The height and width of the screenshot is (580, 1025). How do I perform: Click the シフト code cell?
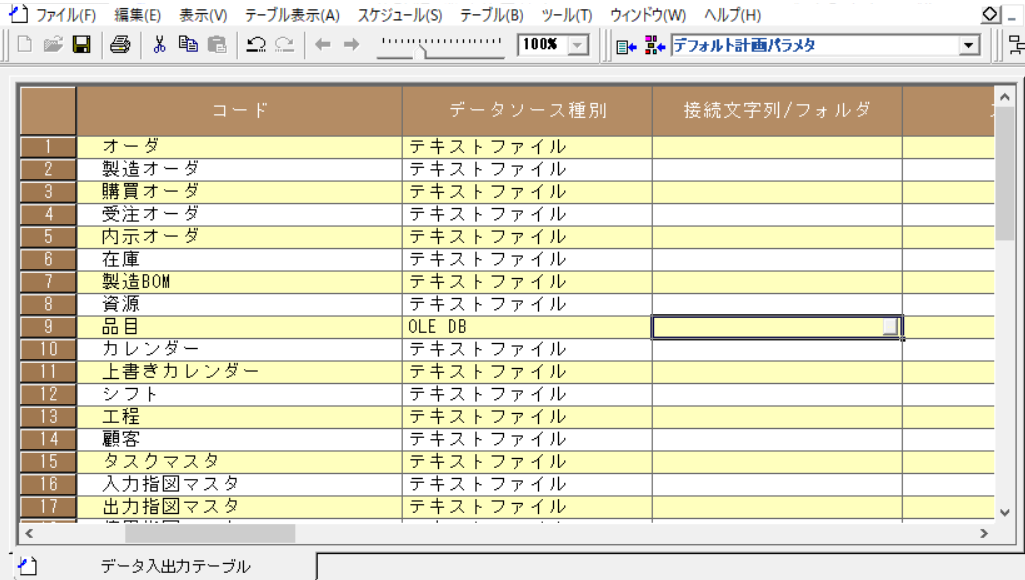[239, 394]
